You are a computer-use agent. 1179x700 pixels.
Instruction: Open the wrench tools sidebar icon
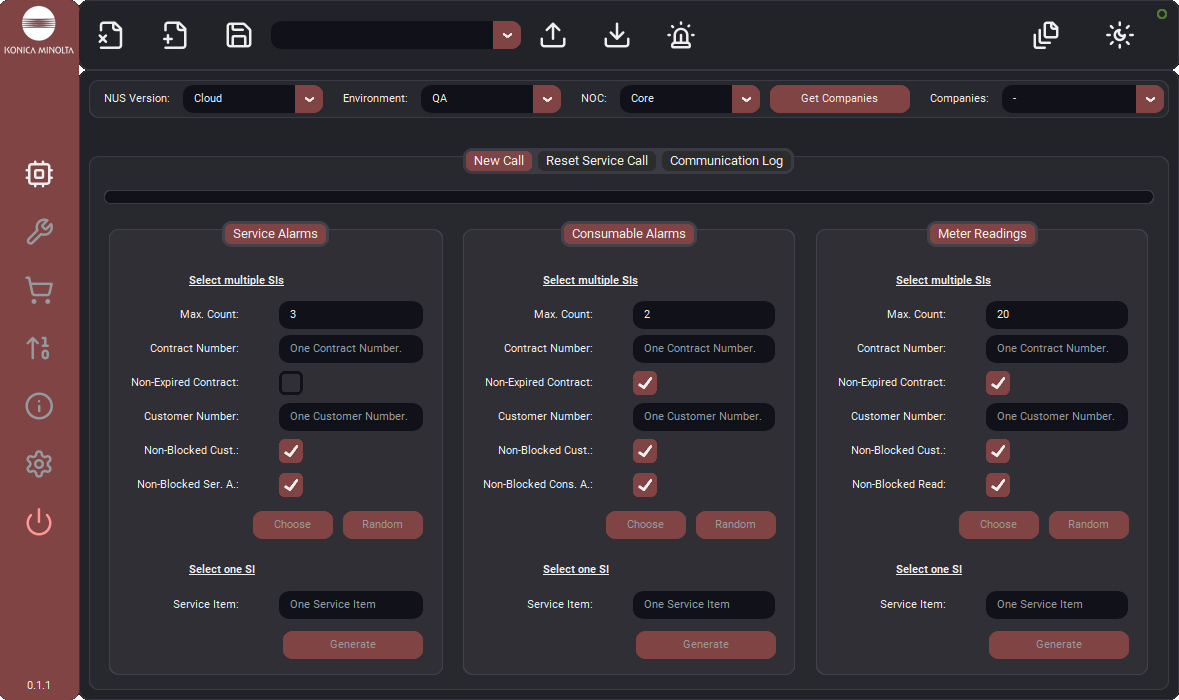(x=39, y=232)
